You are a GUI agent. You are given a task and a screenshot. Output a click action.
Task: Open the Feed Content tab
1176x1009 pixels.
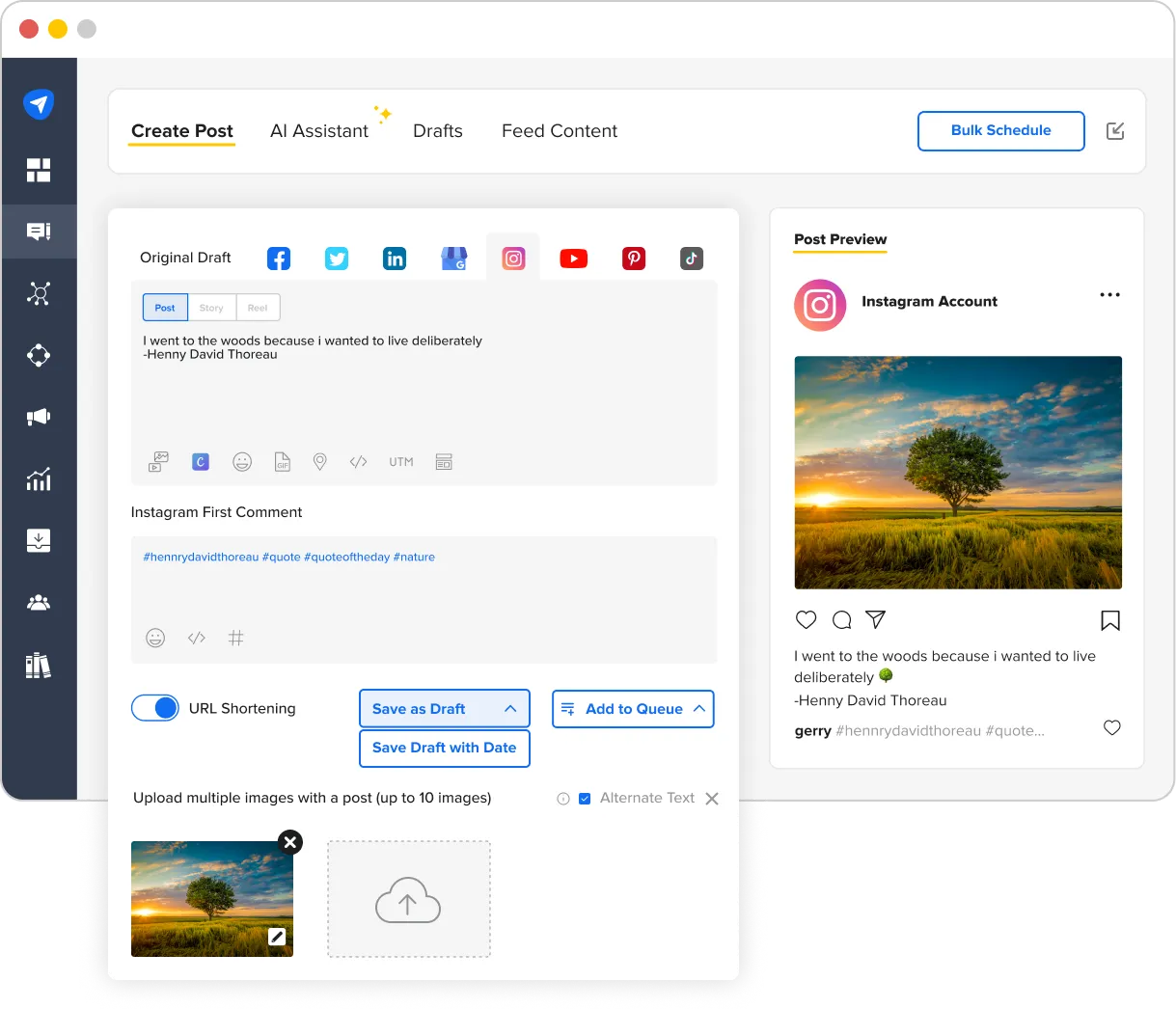click(559, 130)
